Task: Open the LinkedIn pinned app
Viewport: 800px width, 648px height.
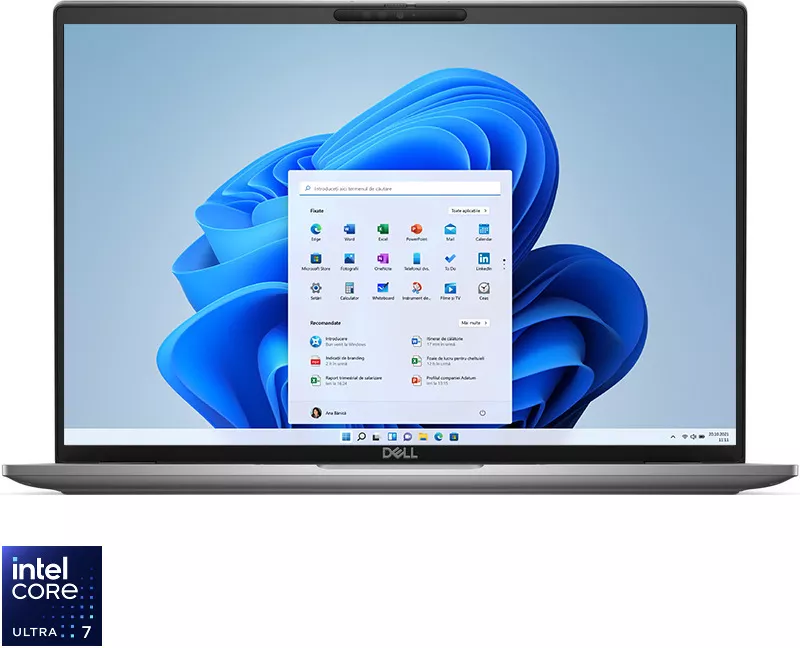Action: pos(484,261)
